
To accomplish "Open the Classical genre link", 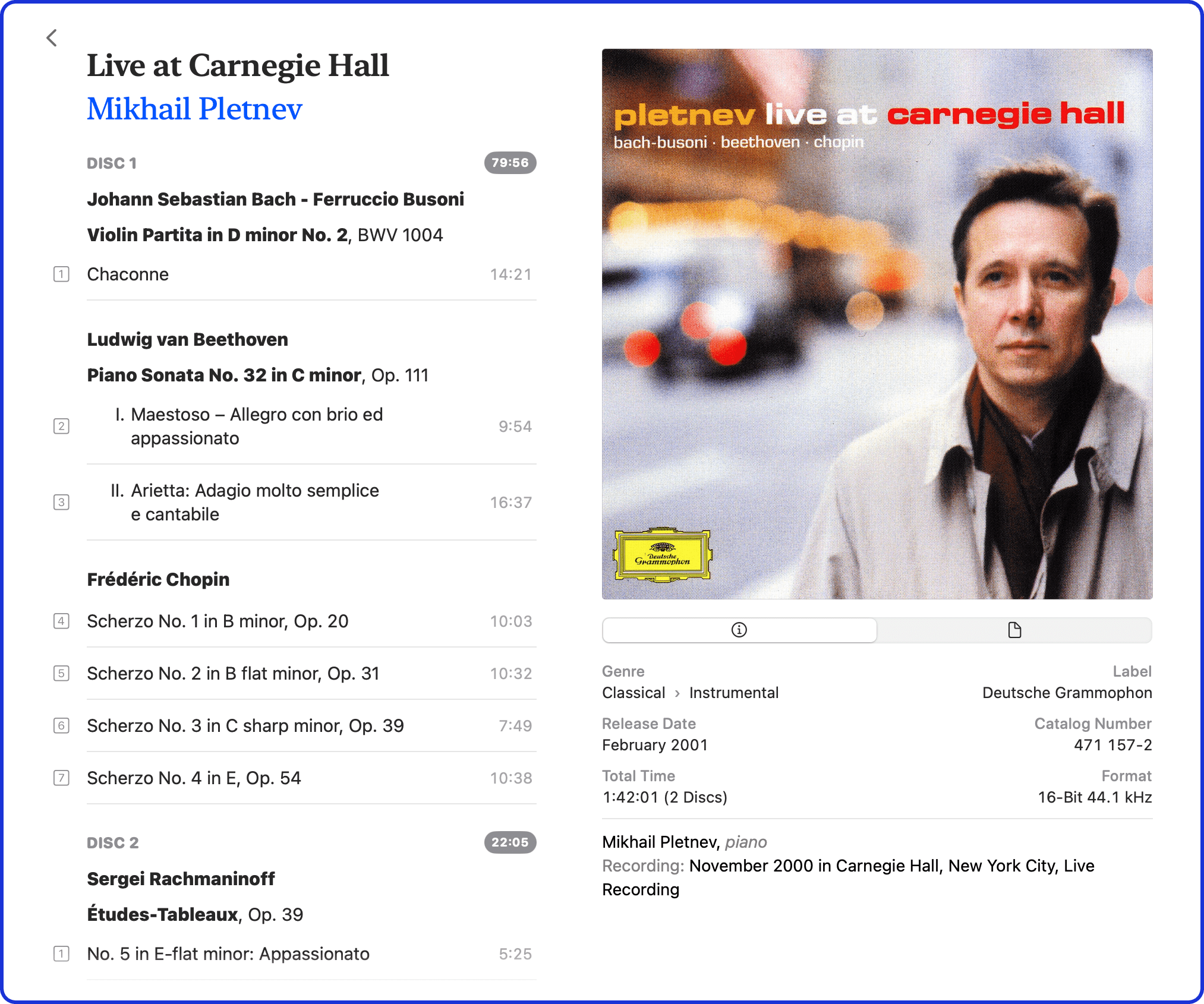I will [x=633, y=693].
